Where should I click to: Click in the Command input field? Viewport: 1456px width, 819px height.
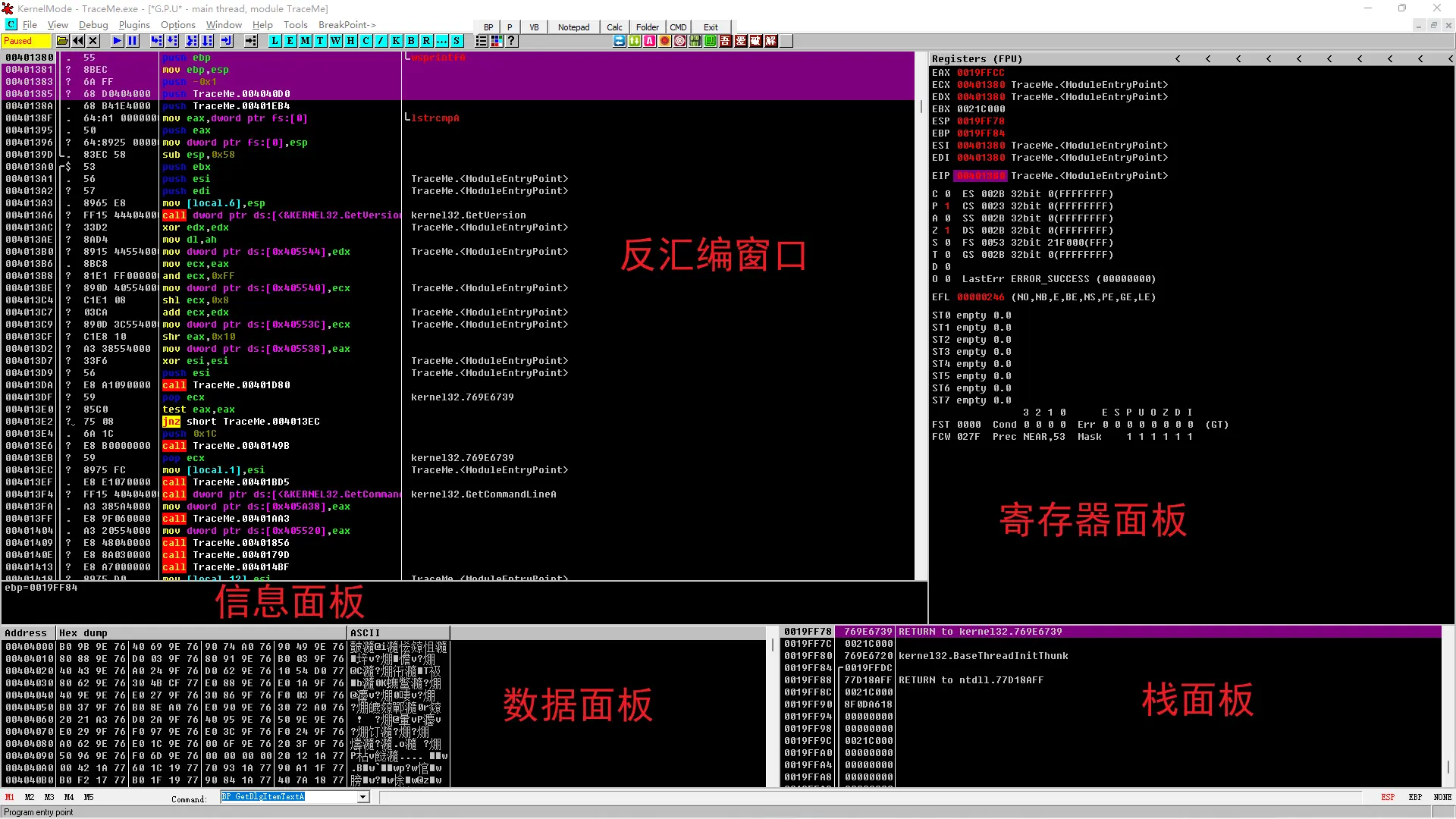(288, 797)
